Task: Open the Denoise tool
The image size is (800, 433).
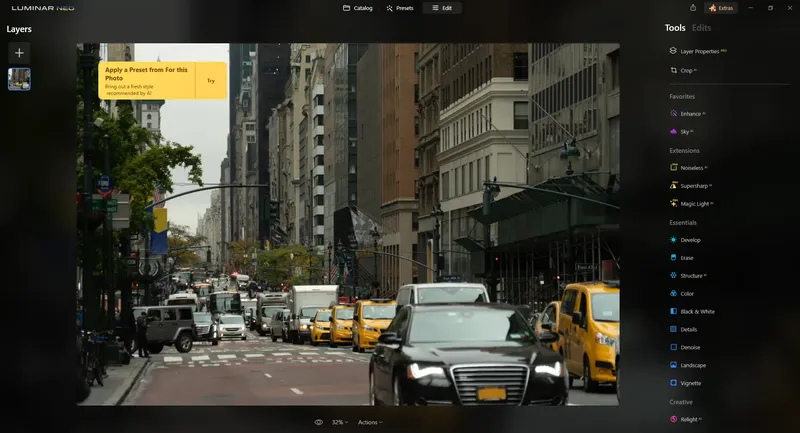Action: [685, 347]
